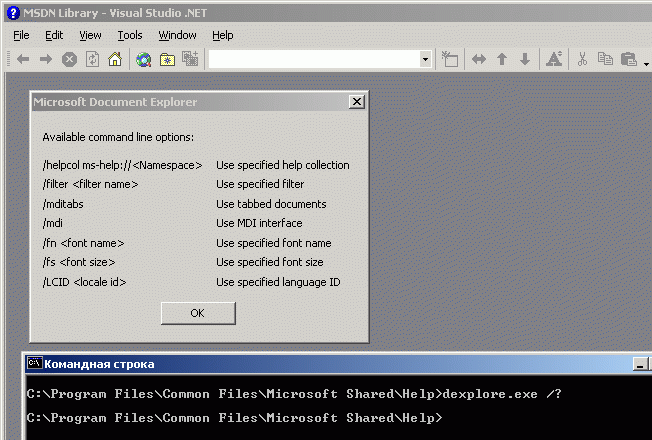The image size is (652, 440).
Task: Paste with the clipboard icon
Action: (x=628, y=59)
